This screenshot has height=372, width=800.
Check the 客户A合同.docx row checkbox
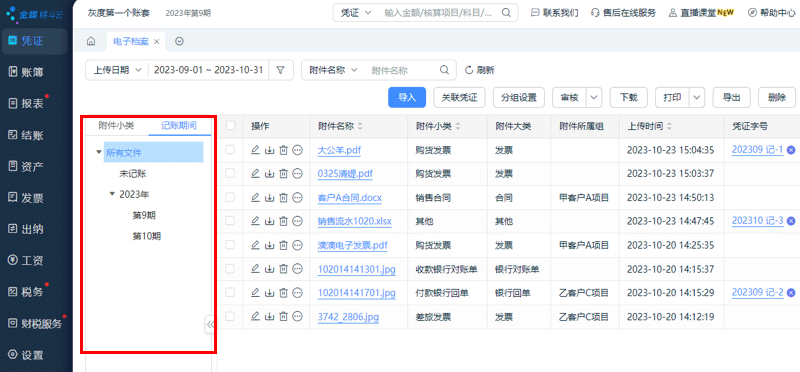pos(231,197)
